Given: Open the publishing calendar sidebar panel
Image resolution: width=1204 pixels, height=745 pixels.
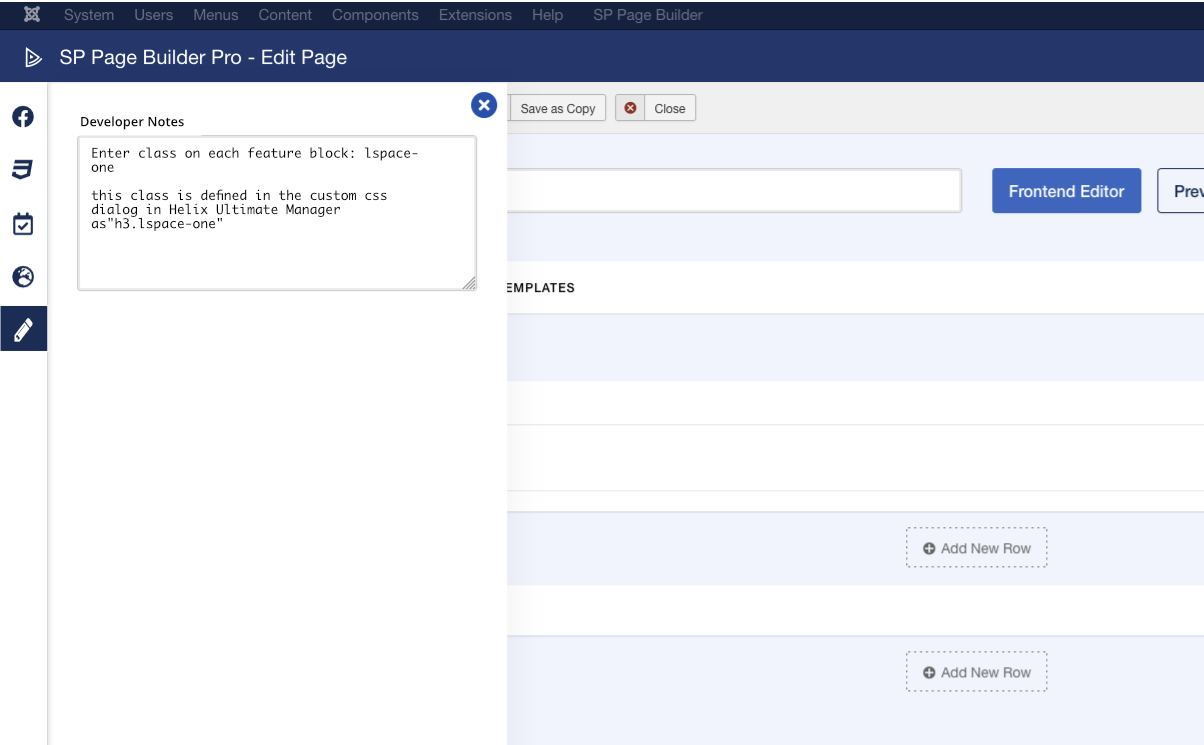Looking at the screenshot, I should (x=23, y=223).
